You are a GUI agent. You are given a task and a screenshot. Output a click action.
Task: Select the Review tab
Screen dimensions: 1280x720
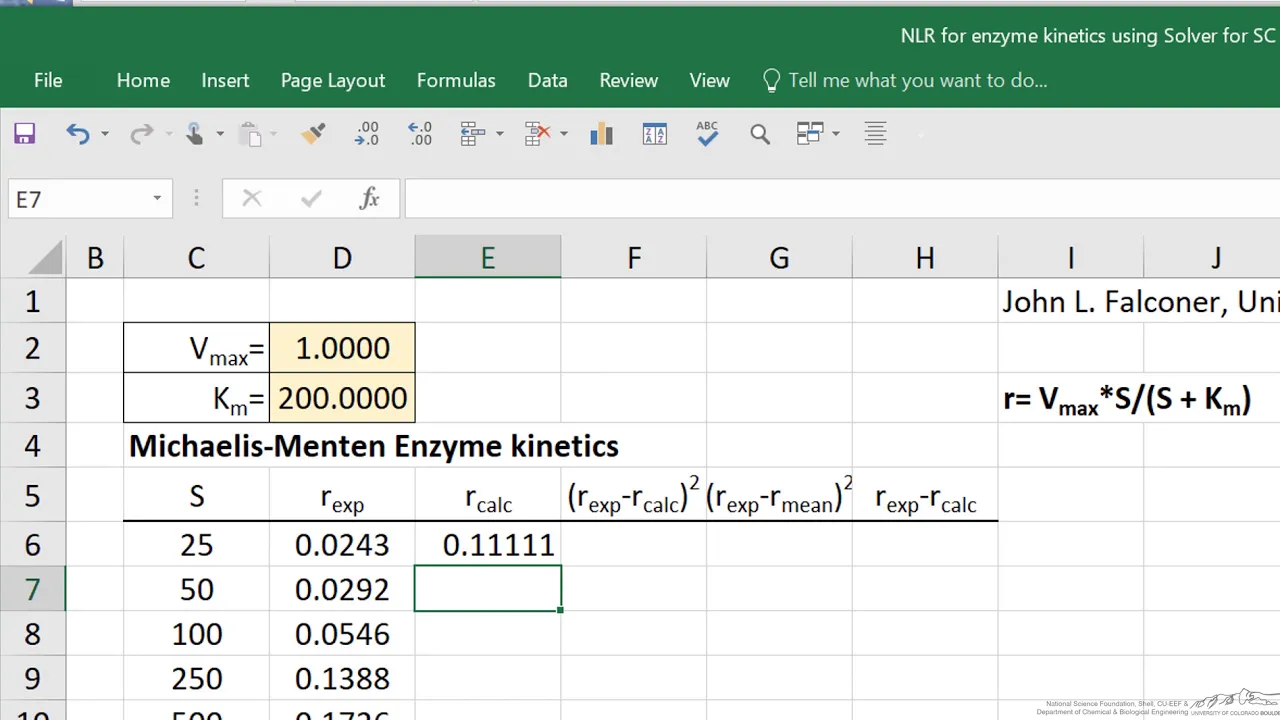point(629,81)
